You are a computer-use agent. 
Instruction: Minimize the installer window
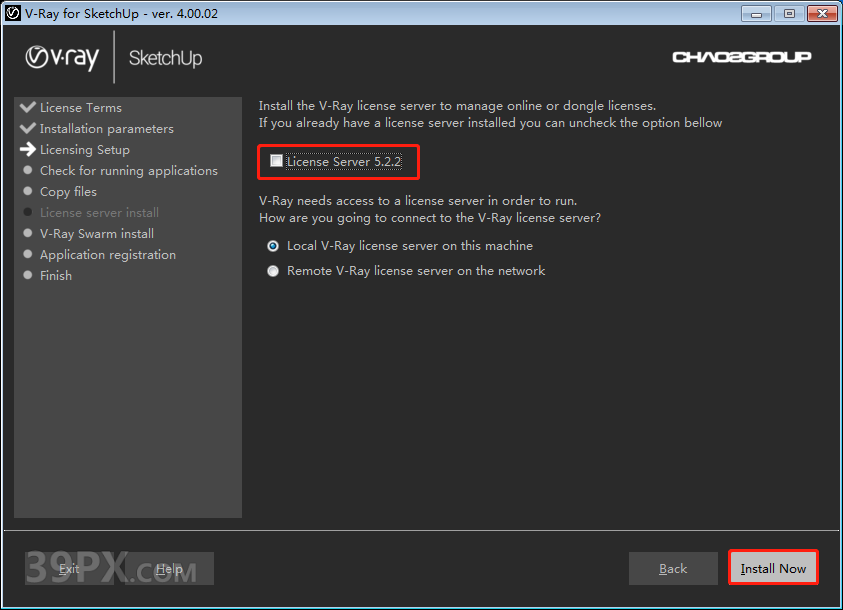756,13
